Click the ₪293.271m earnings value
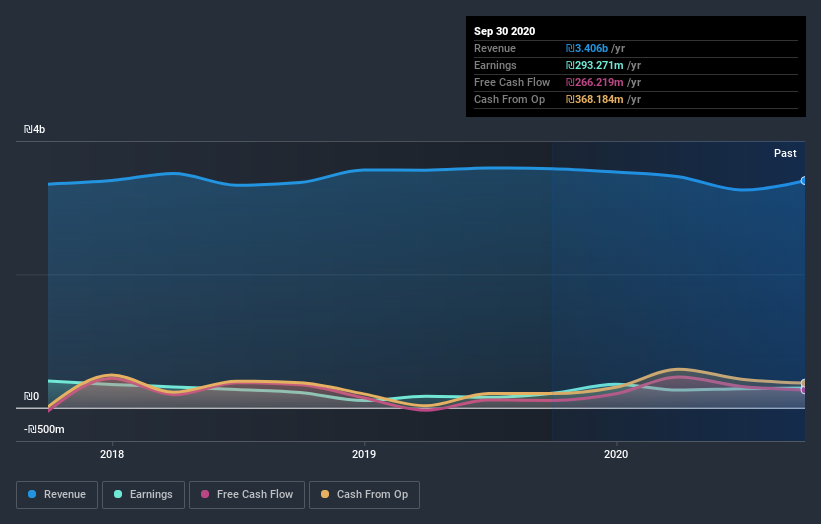This screenshot has width=821, height=524. click(594, 65)
